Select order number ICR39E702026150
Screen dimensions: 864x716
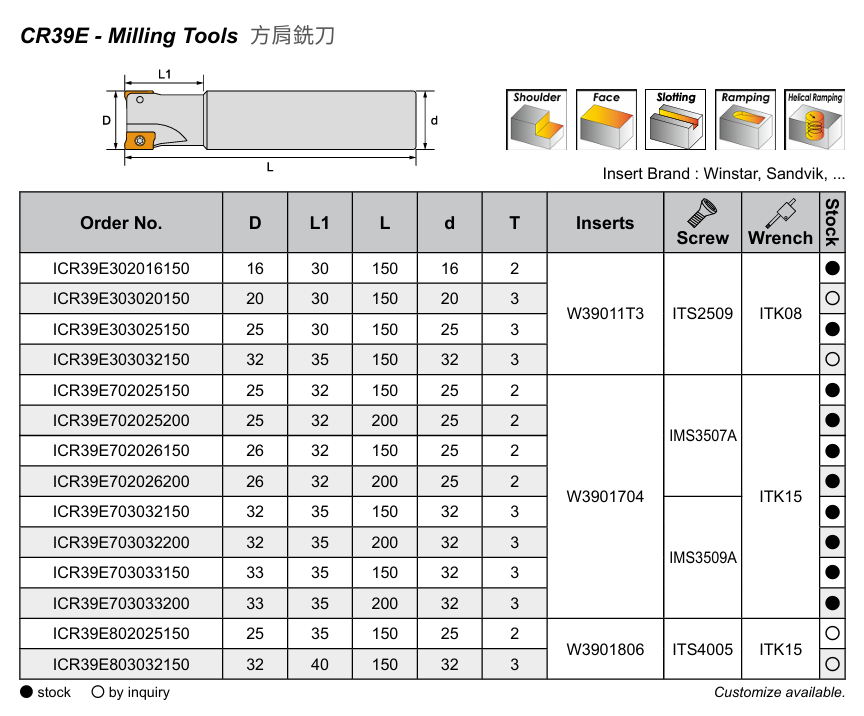click(121, 451)
